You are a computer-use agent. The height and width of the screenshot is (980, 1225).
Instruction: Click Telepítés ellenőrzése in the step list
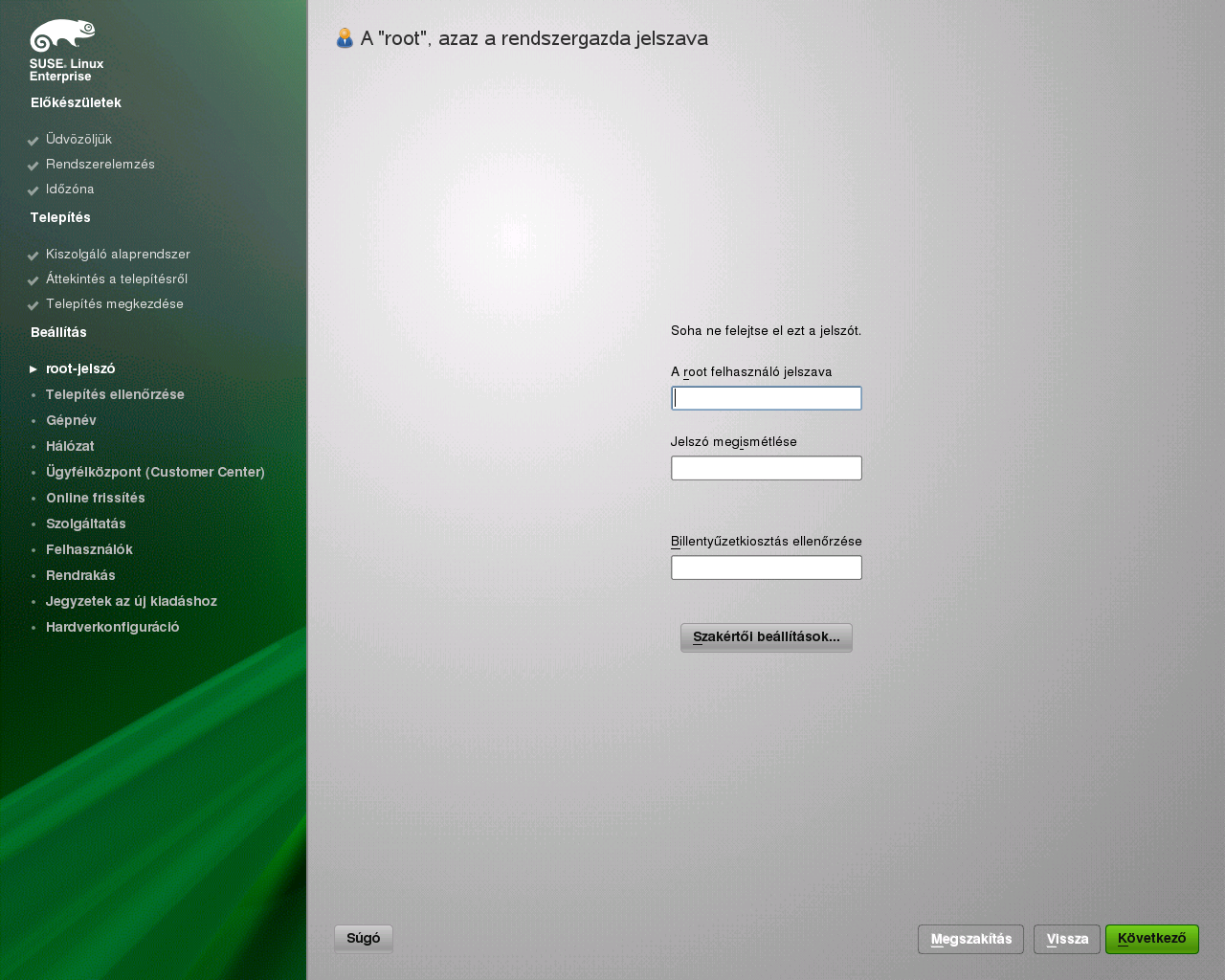(115, 394)
